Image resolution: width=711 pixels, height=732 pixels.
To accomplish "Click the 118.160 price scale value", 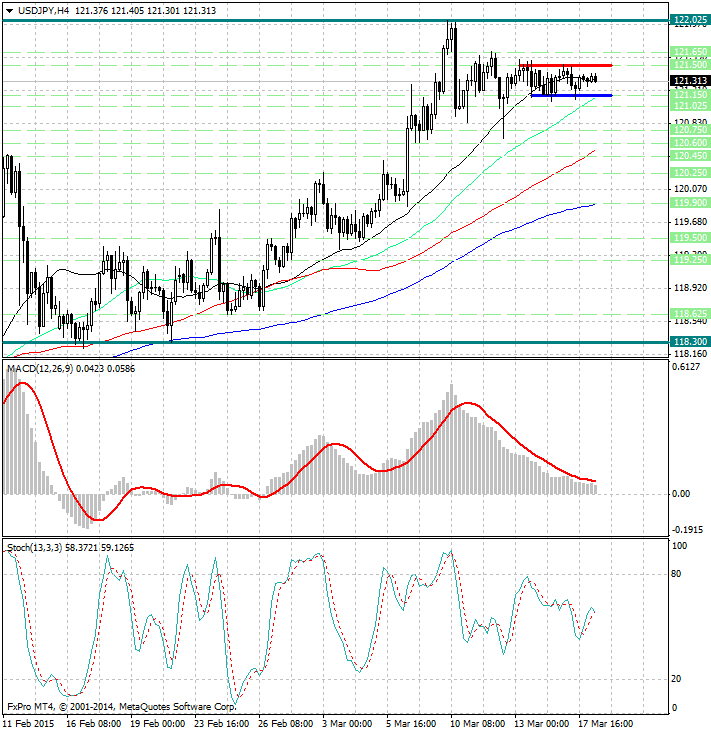I will click(690, 353).
